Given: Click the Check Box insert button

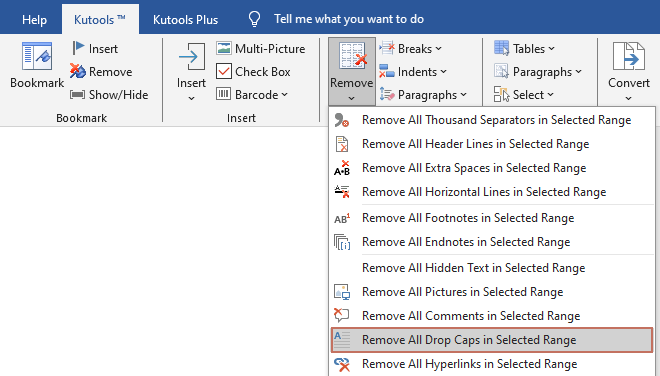Looking at the screenshot, I should pyautogui.click(x=253, y=72).
